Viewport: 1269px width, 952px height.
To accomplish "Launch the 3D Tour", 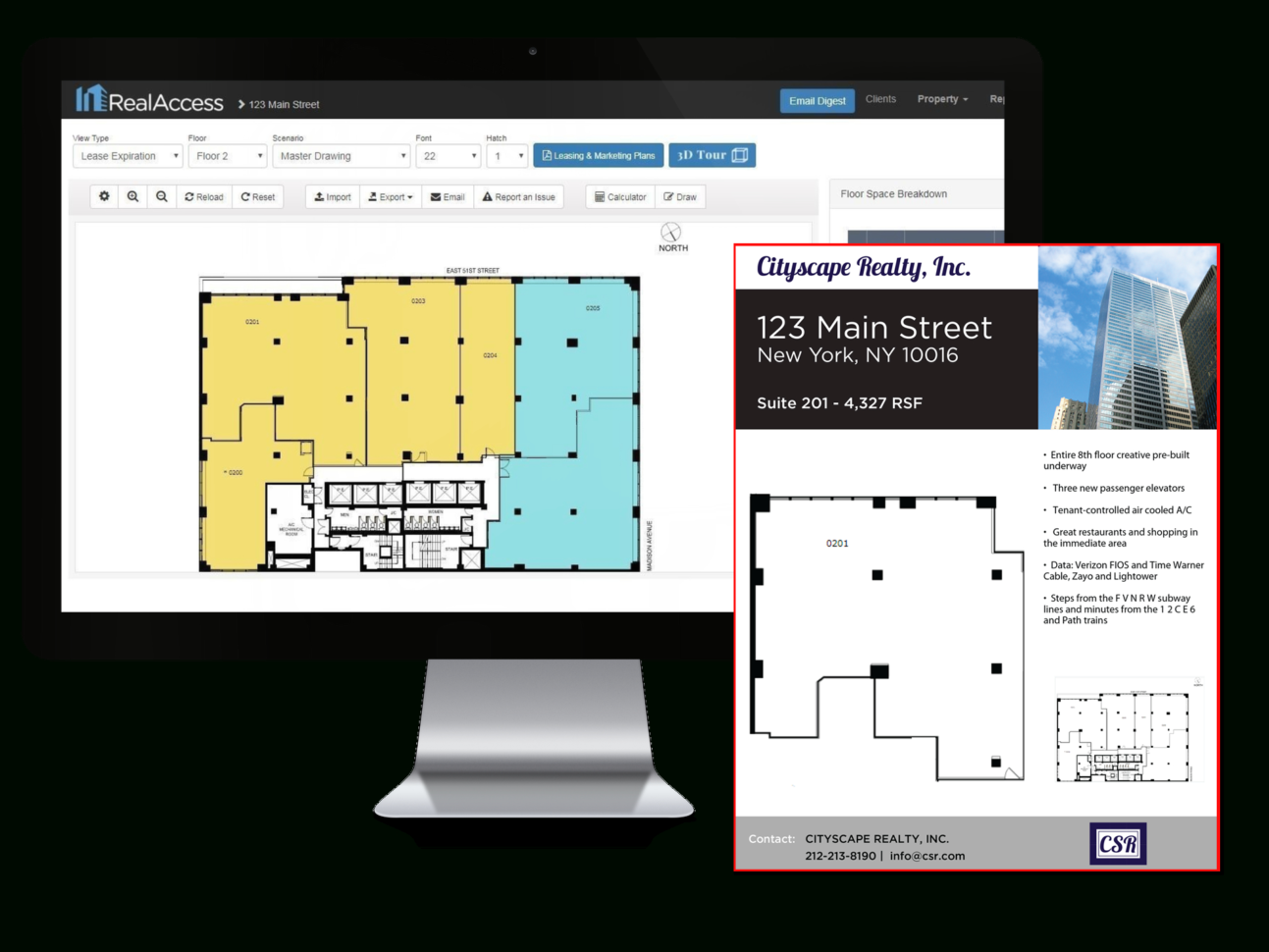I will pos(713,155).
